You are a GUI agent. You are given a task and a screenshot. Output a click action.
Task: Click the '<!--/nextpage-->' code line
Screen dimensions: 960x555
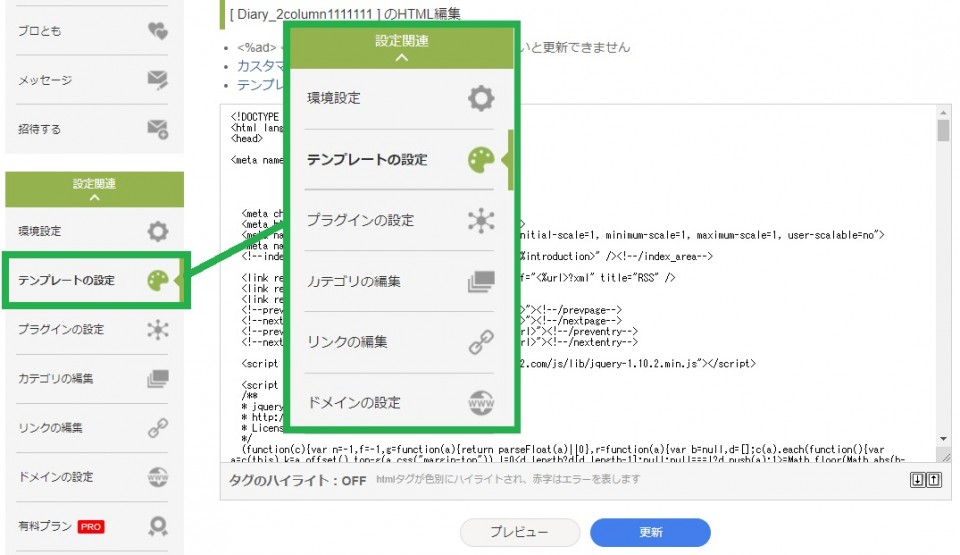point(571,320)
